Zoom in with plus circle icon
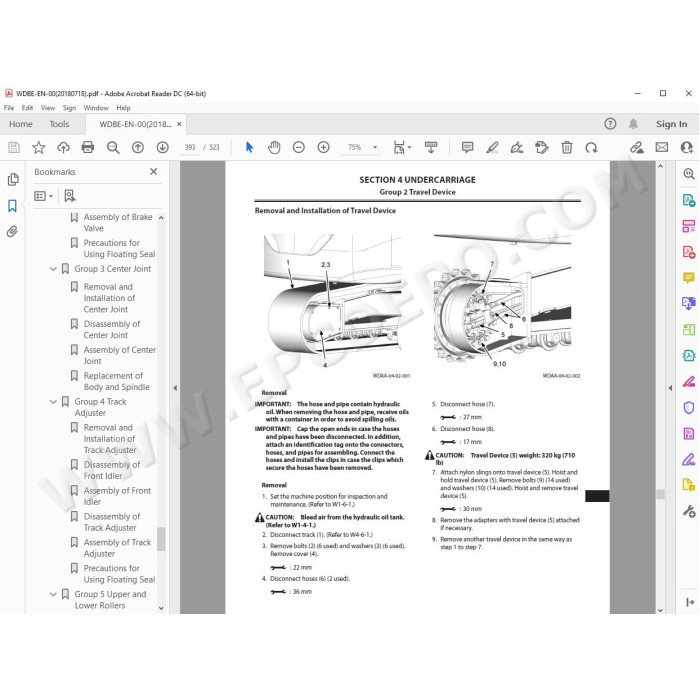Screen dimensions: 700x700 tap(323, 147)
